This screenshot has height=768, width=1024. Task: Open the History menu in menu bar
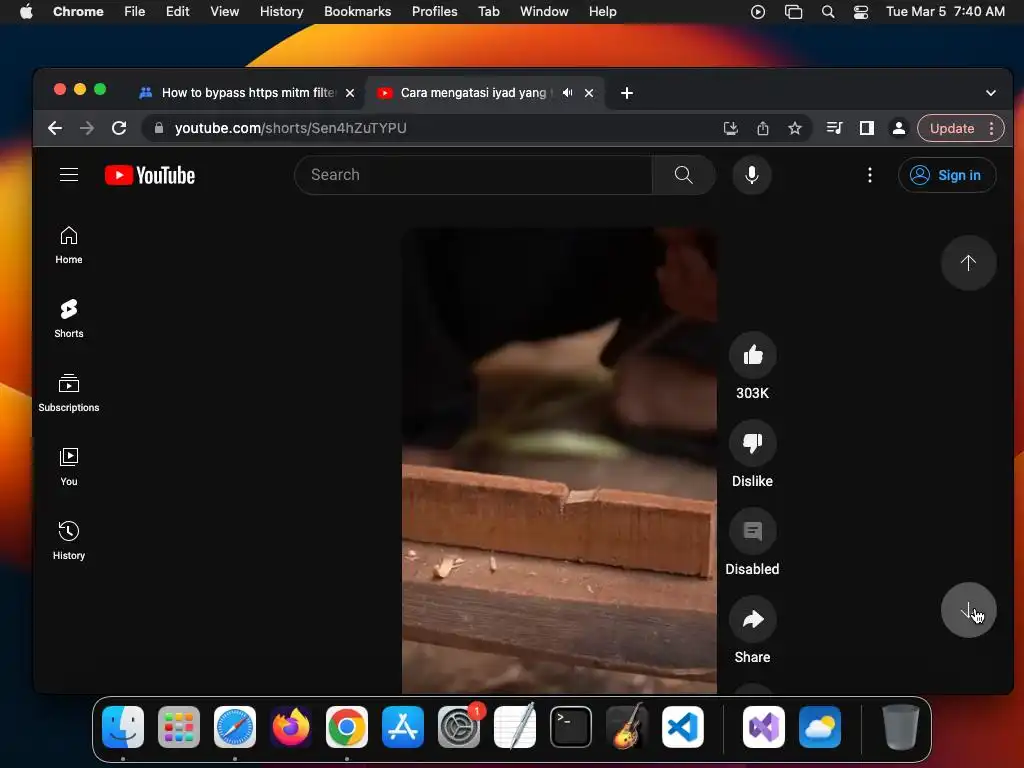[x=281, y=12]
